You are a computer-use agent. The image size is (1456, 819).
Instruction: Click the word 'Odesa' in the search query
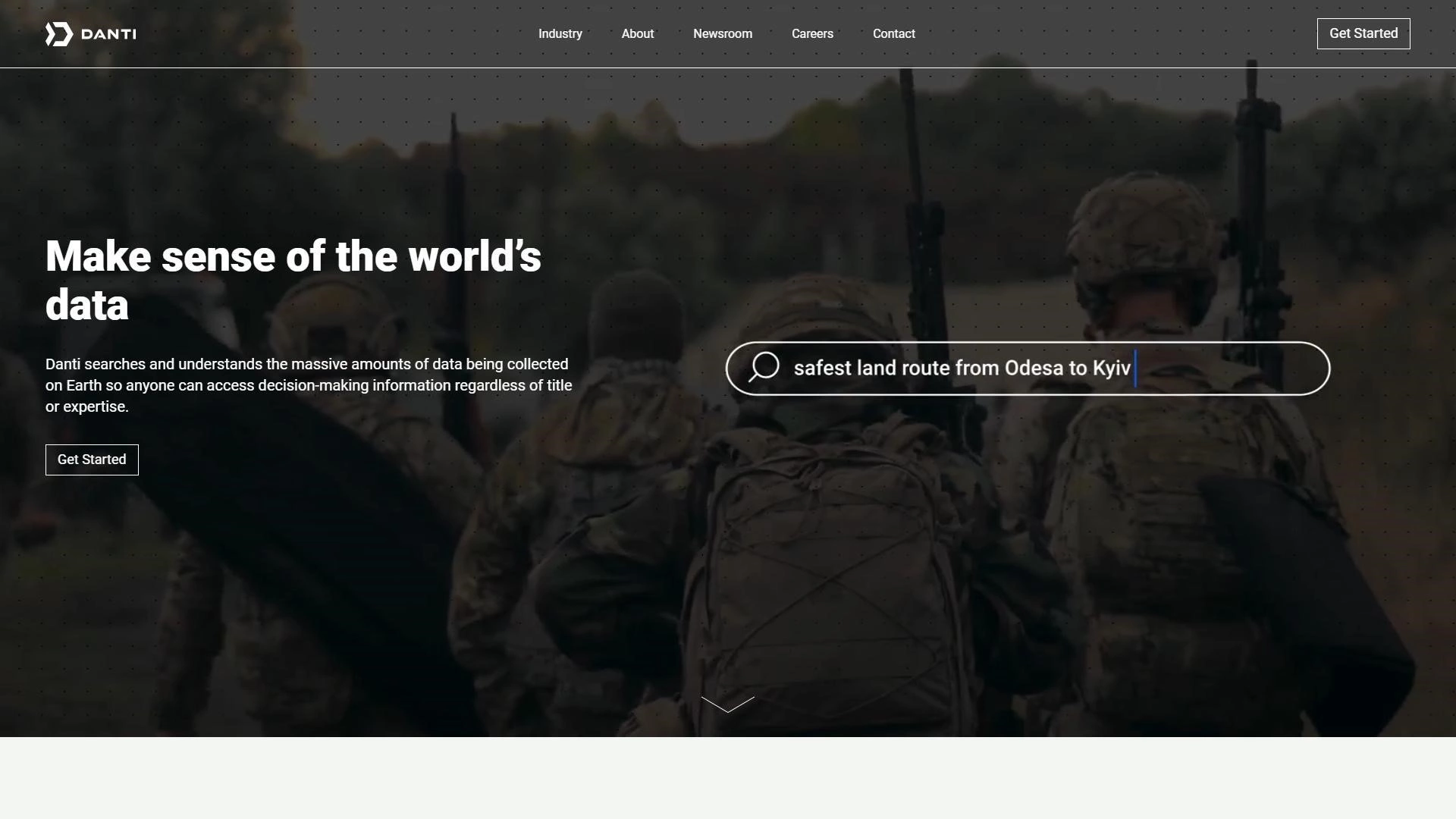(1034, 369)
